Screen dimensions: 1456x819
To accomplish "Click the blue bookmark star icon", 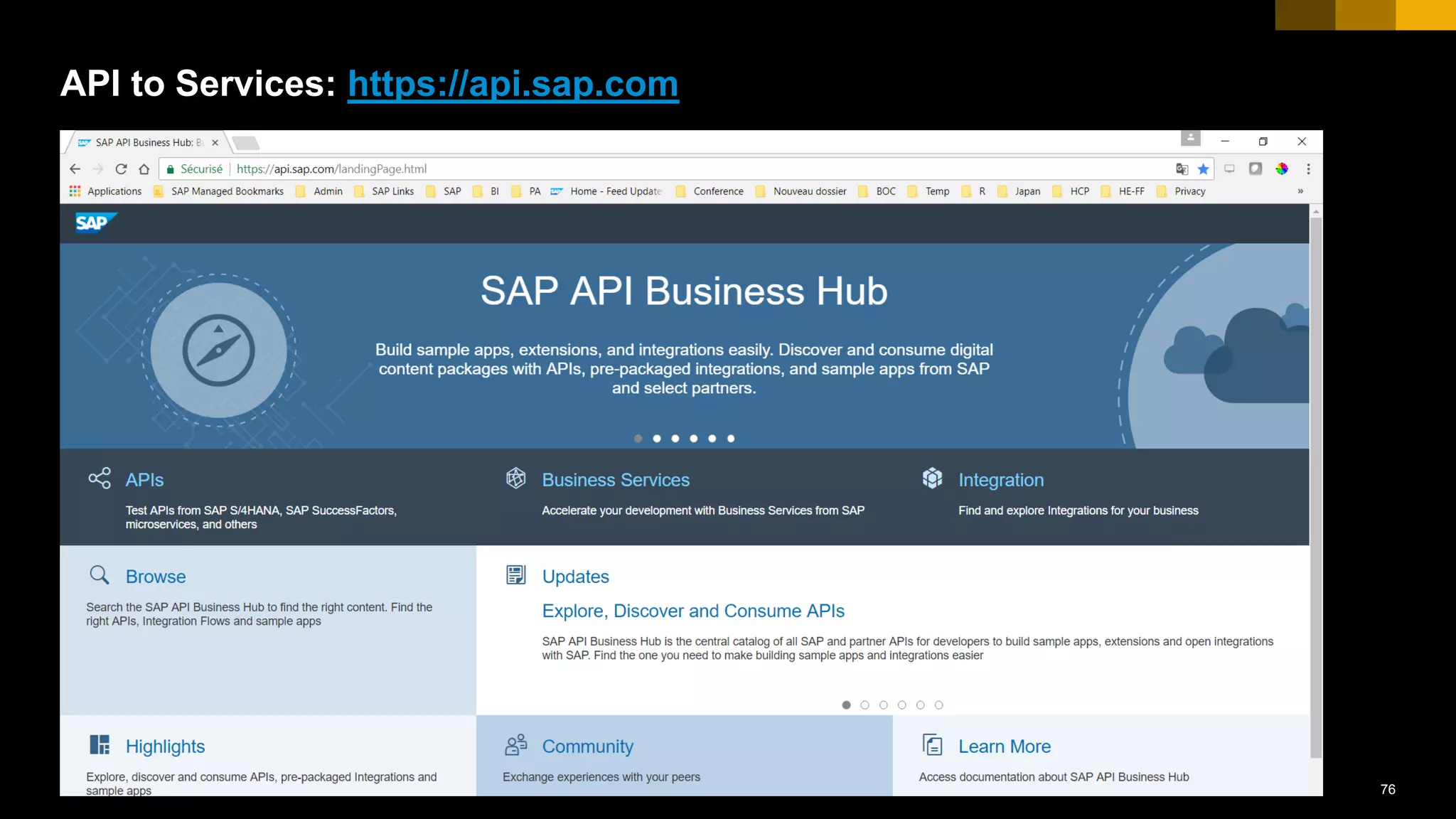I will point(1203,168).
